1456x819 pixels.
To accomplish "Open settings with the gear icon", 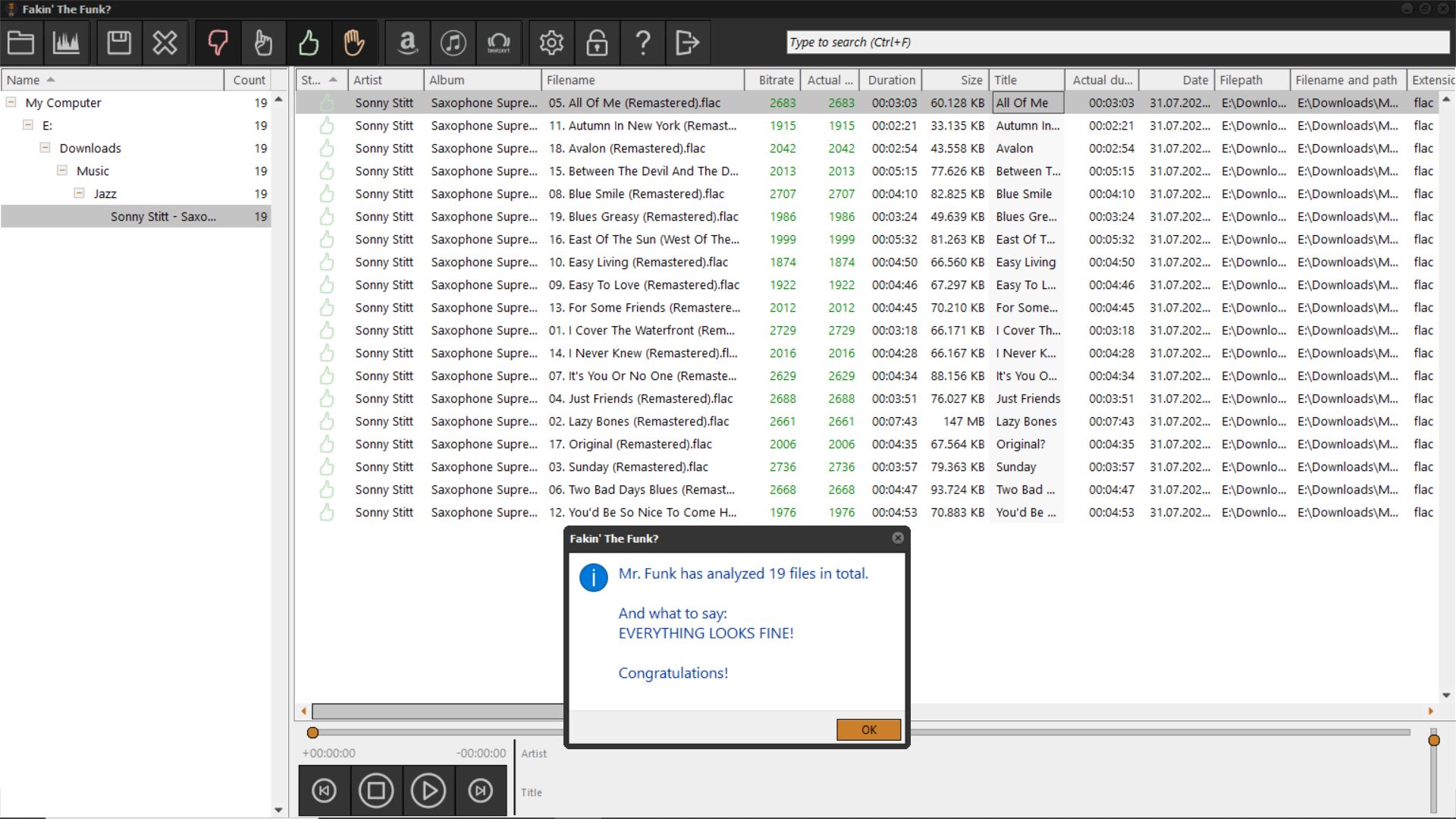I will pos(551,42).
